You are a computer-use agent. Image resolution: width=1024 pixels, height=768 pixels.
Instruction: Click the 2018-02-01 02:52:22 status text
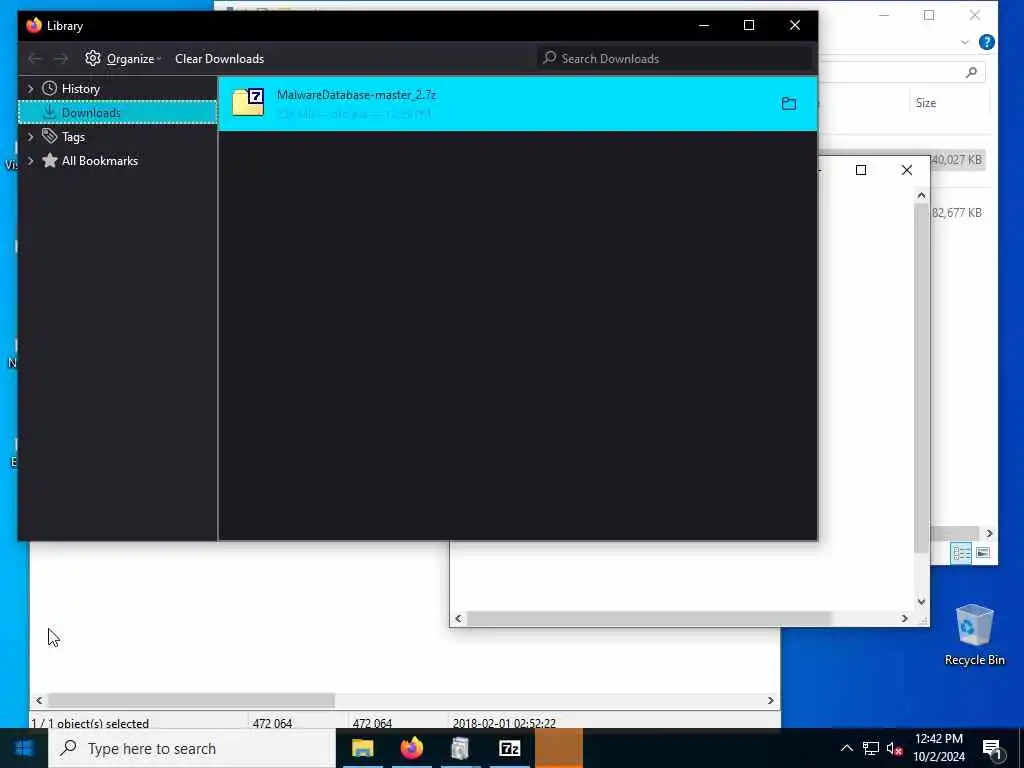point(504,723)
